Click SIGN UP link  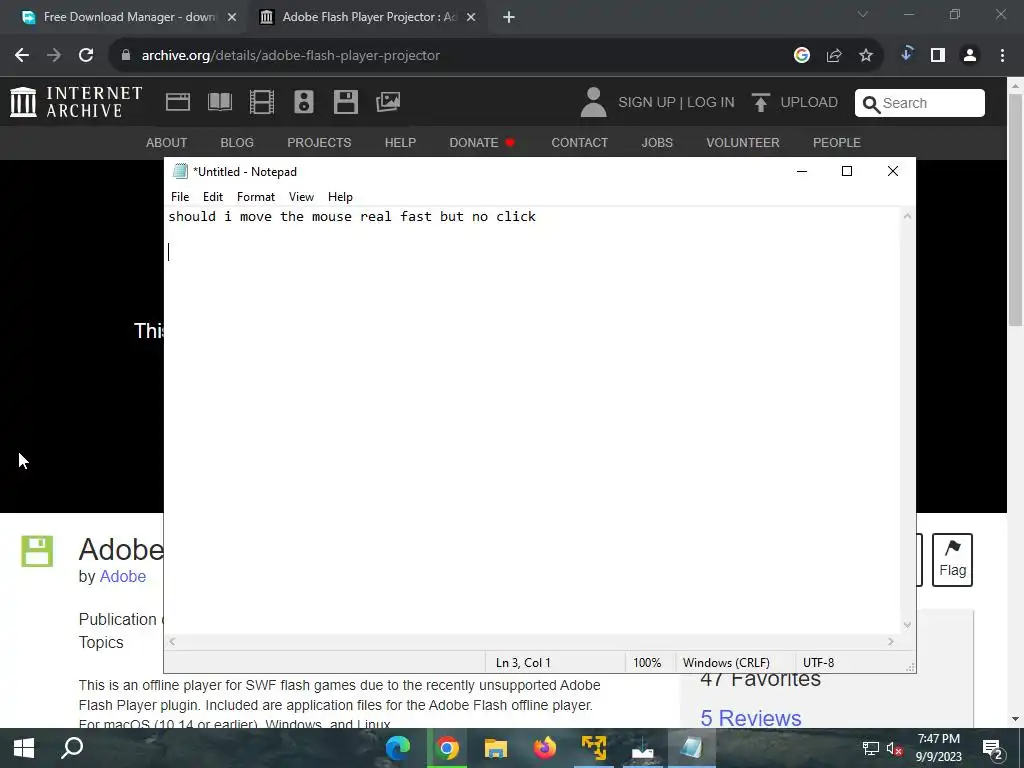tap(647, 103)
